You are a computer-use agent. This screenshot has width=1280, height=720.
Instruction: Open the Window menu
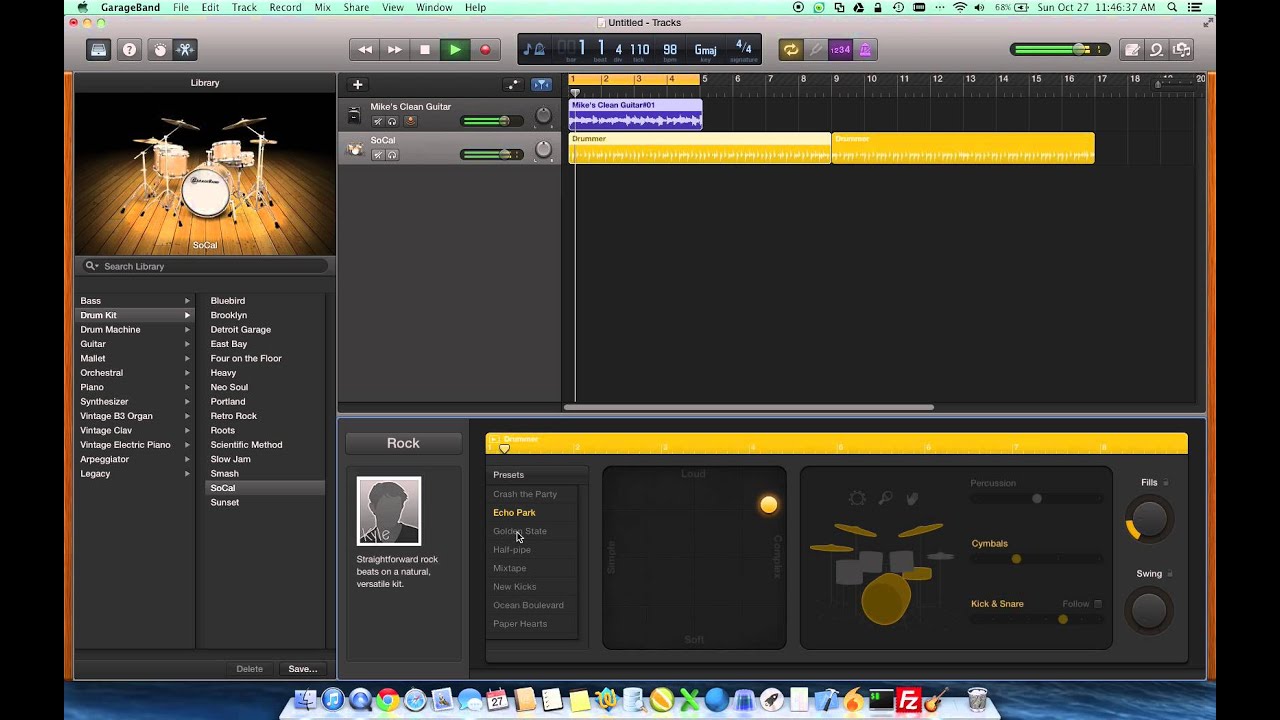434,7
